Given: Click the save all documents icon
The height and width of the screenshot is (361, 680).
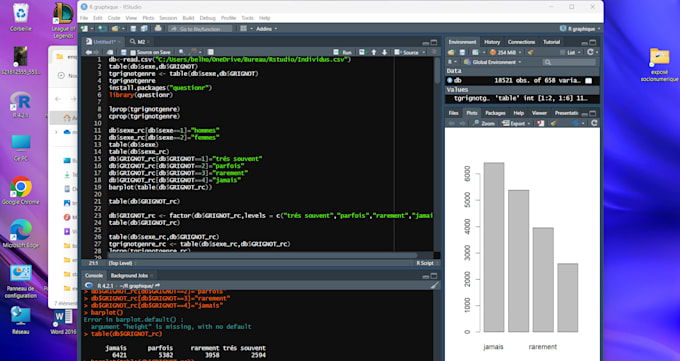Looking at the screenshot, I should click(144, 29).
